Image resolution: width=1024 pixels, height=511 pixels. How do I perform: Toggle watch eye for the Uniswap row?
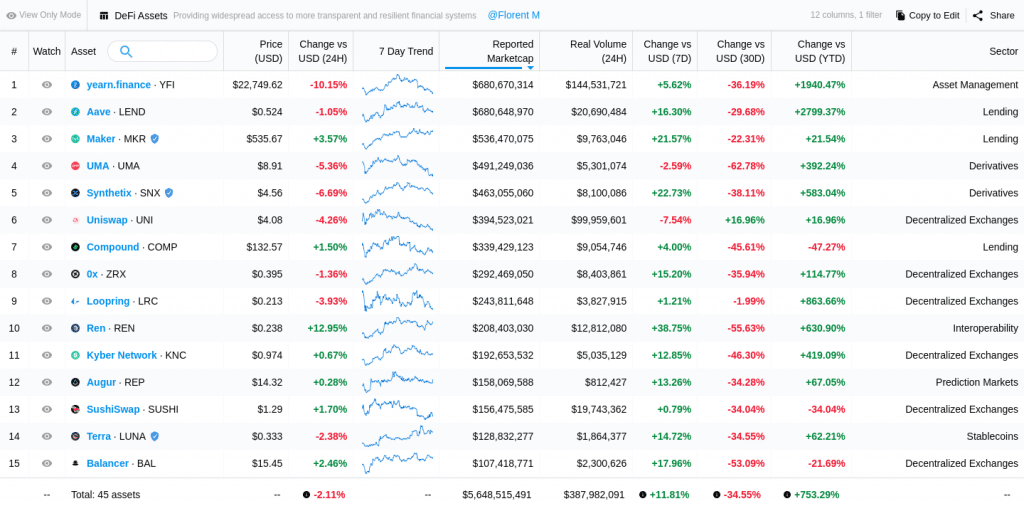(47, 220)
